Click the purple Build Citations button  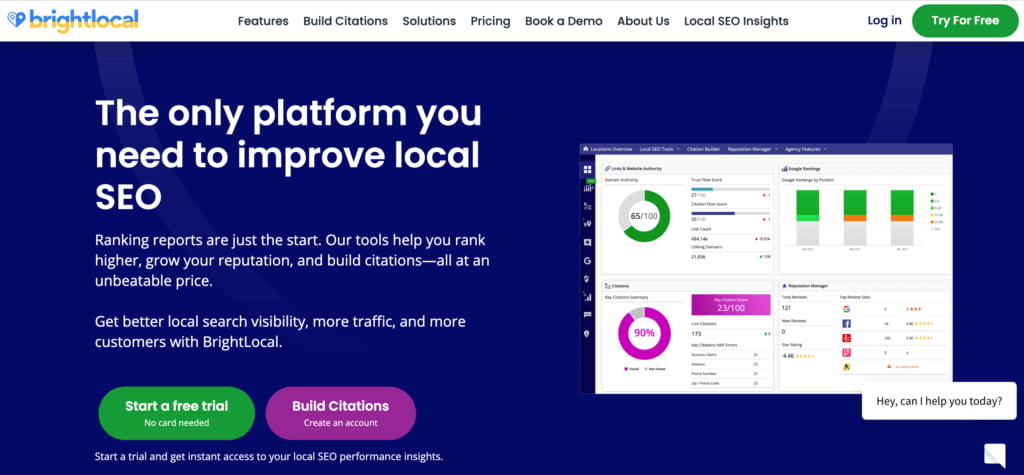click(x=340, y=414)
